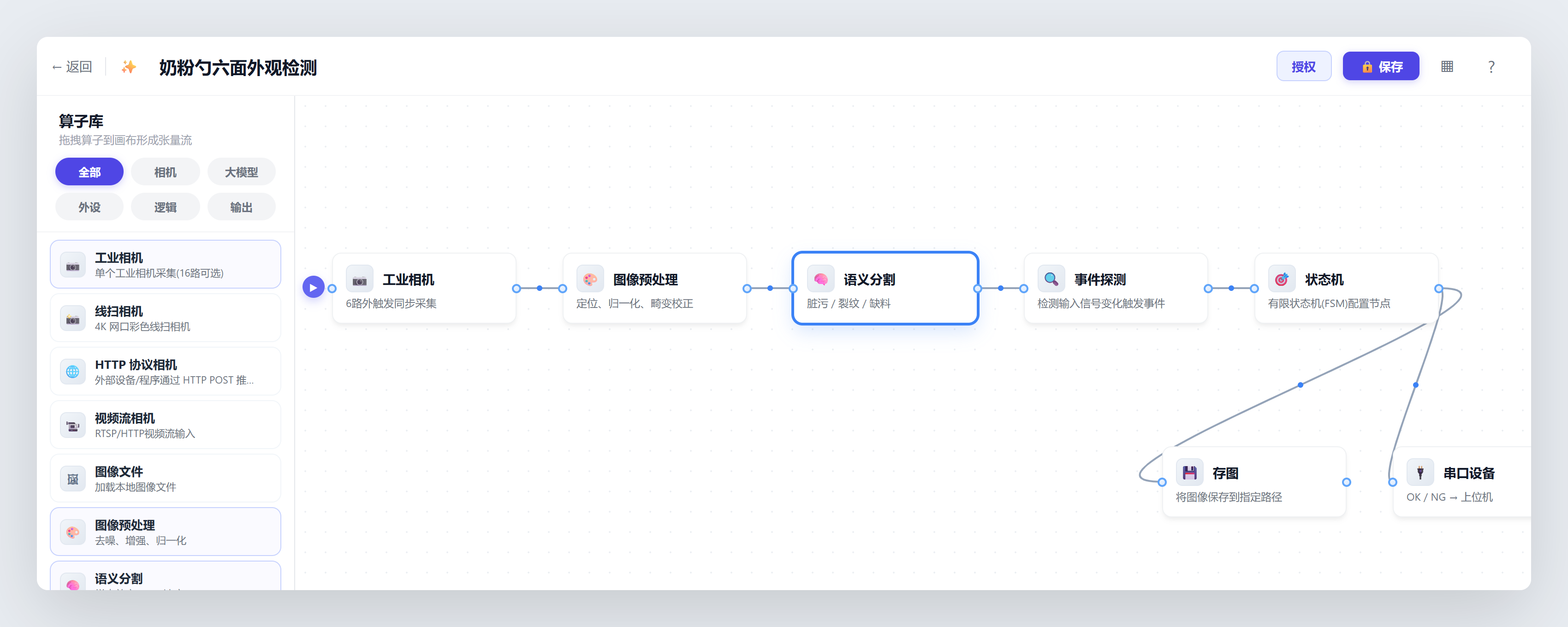Viewport: 1568px width, 627px height.
Task: Click midpoint handle on 状态机 to 存图 edge
Action: 1300,384
